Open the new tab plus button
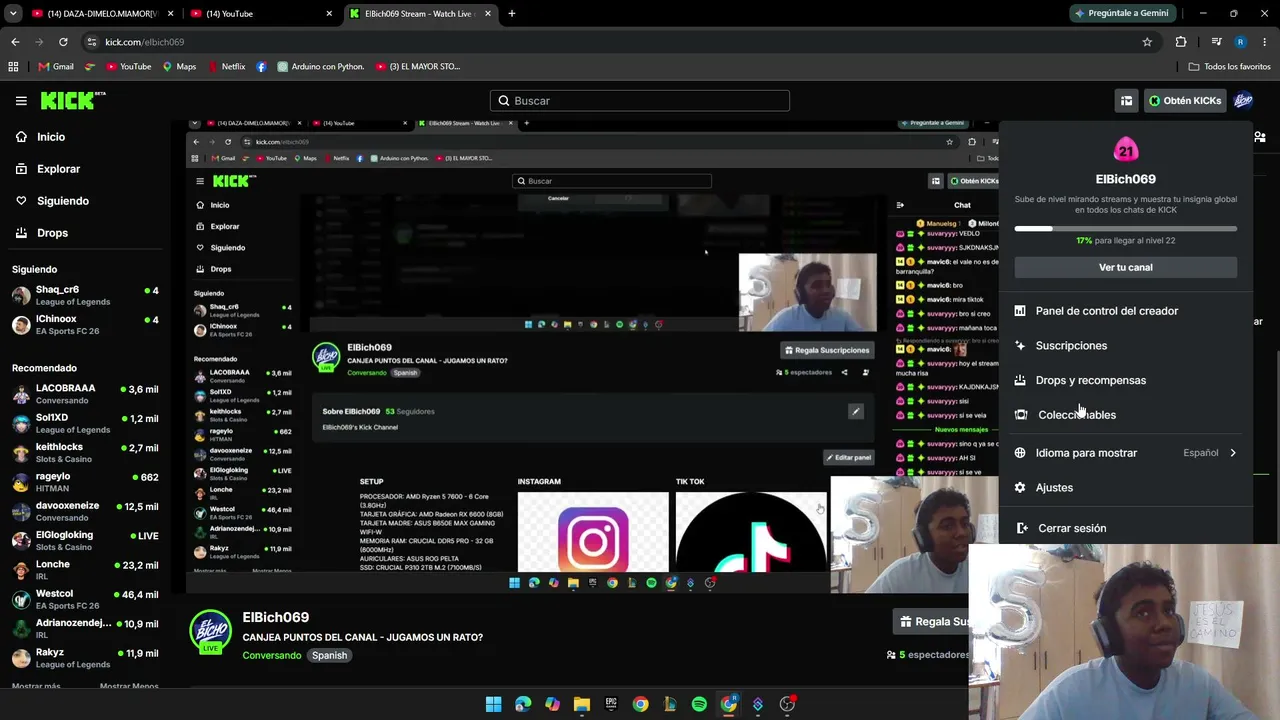The height and width of the screenshot is (720, 1280). [512, 14]
